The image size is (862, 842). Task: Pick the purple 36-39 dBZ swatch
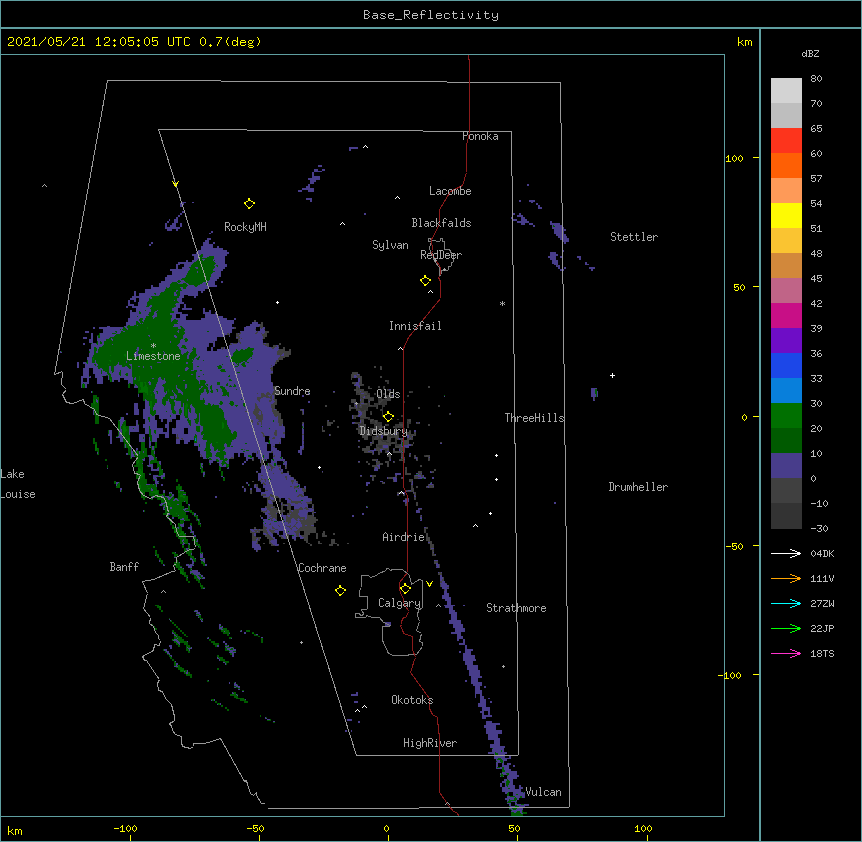point(786,341)
